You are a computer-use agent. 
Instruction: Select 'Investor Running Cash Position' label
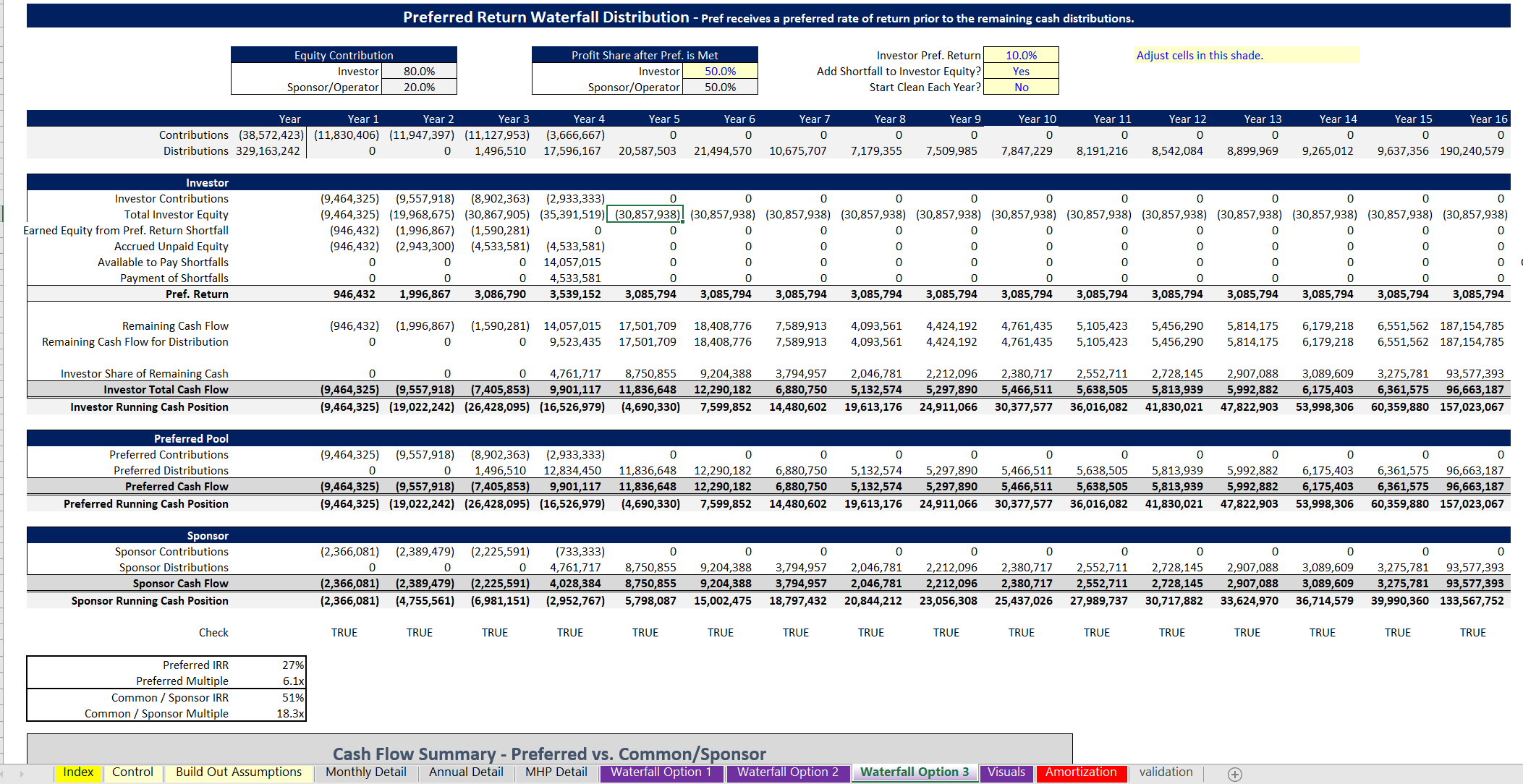click(x=149, y=406)
